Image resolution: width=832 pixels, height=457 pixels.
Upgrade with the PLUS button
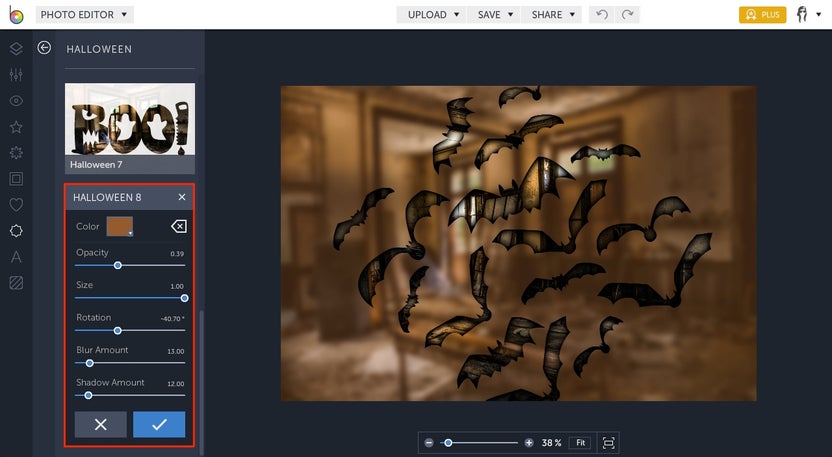[762, 14]
